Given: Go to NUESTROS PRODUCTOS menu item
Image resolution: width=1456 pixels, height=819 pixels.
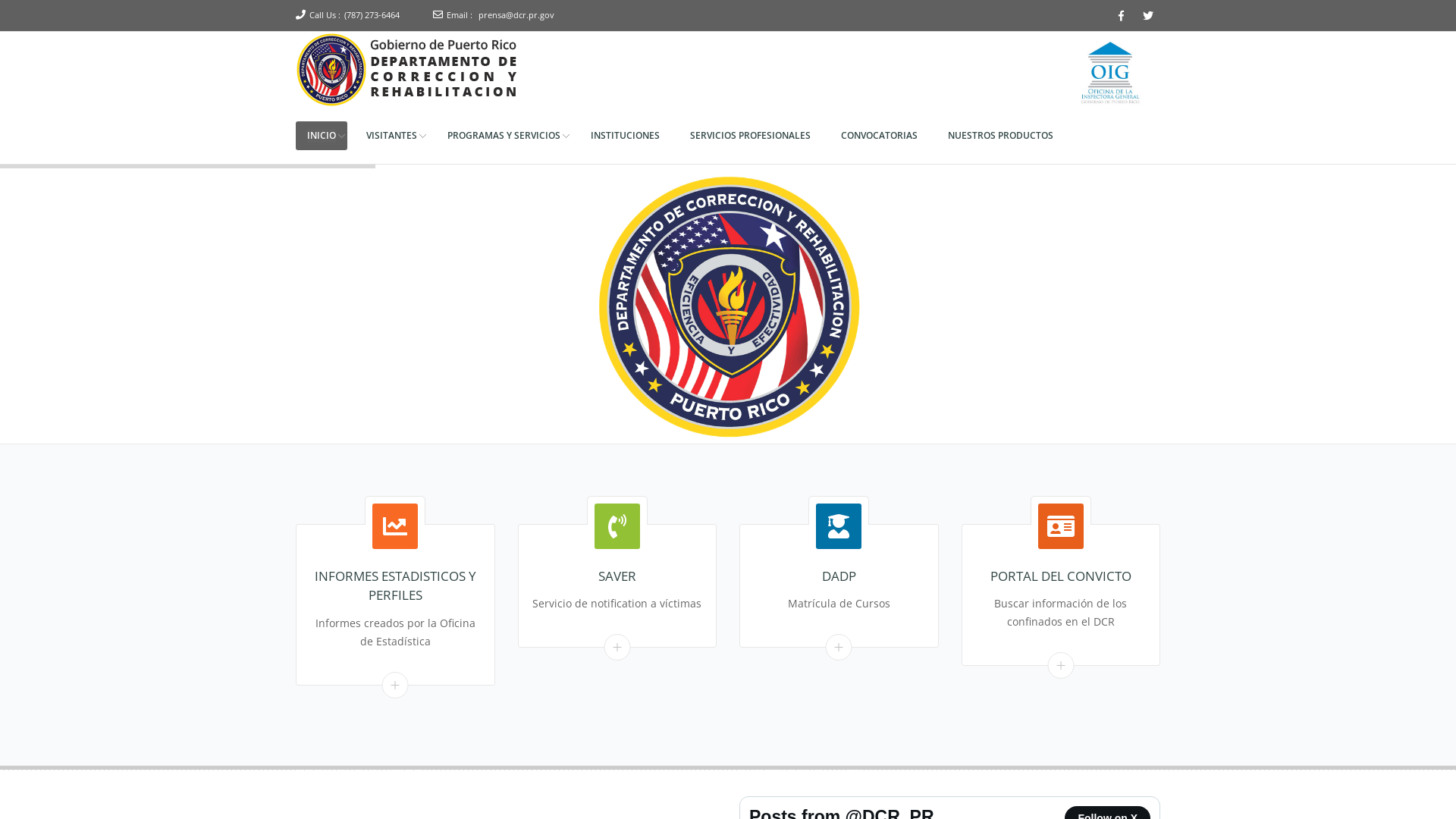Looking at the screenshot, I should 1000,136.
